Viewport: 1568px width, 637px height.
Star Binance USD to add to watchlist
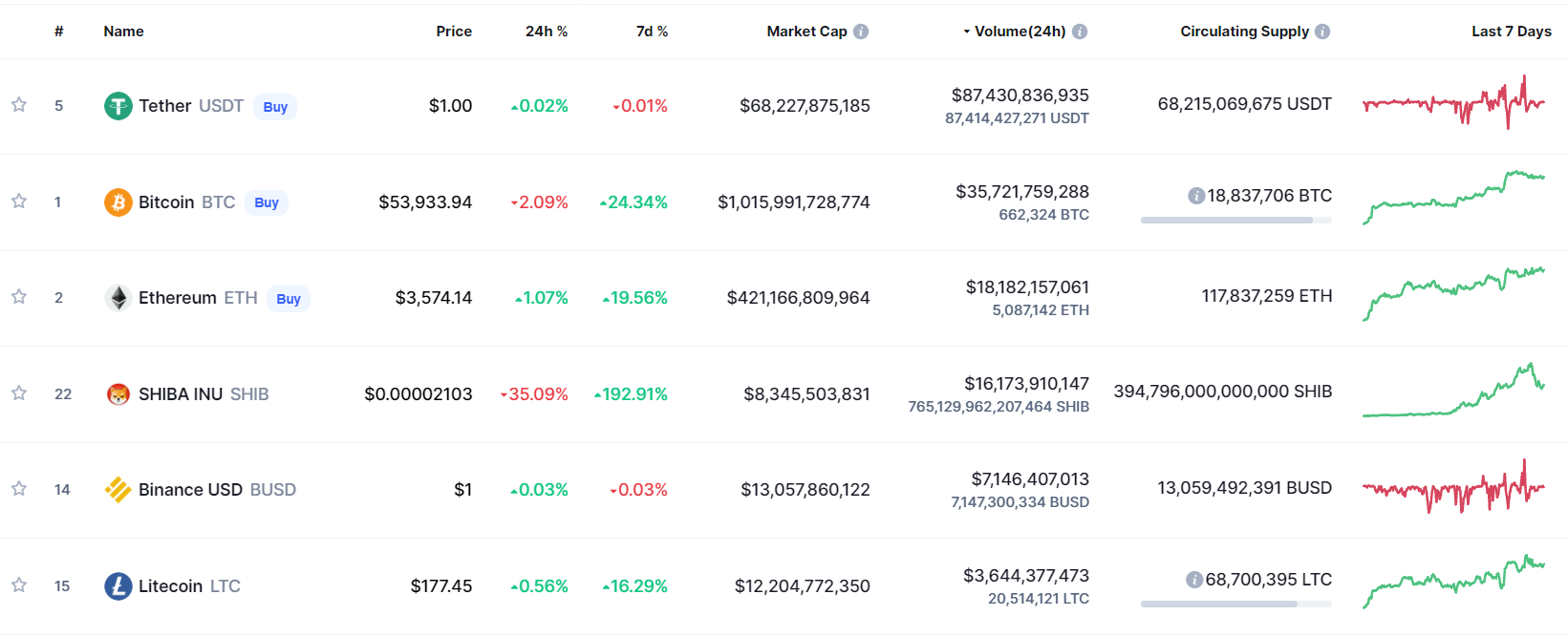pyautogui.click(x=19, y=489)
